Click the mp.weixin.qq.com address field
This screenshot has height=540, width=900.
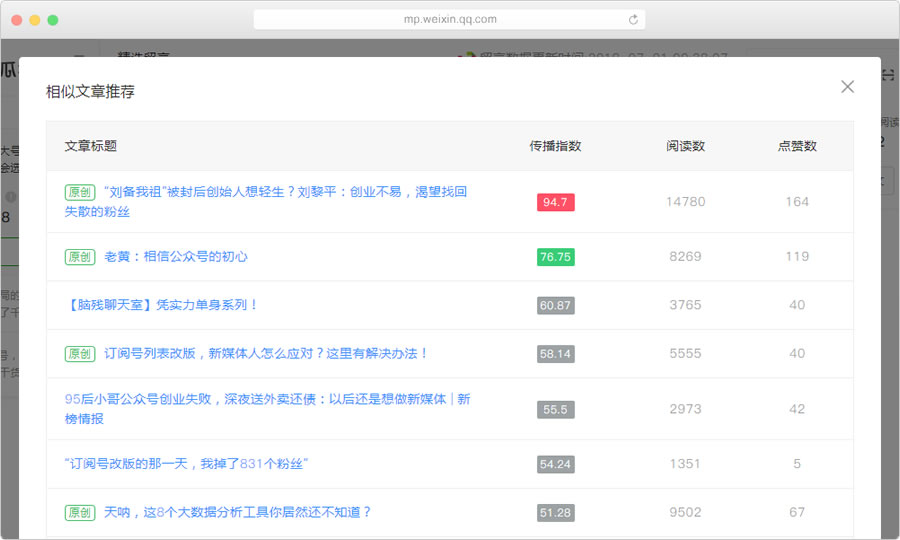[449, 19]
